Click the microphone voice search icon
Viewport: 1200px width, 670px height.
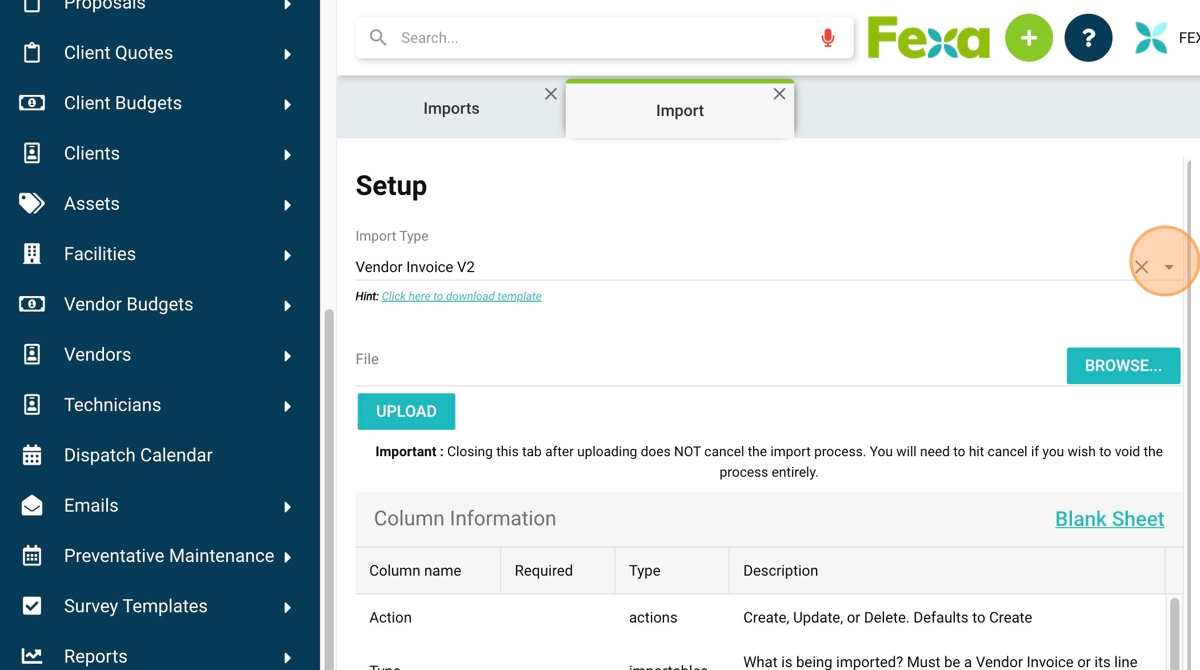click(828, 38)
